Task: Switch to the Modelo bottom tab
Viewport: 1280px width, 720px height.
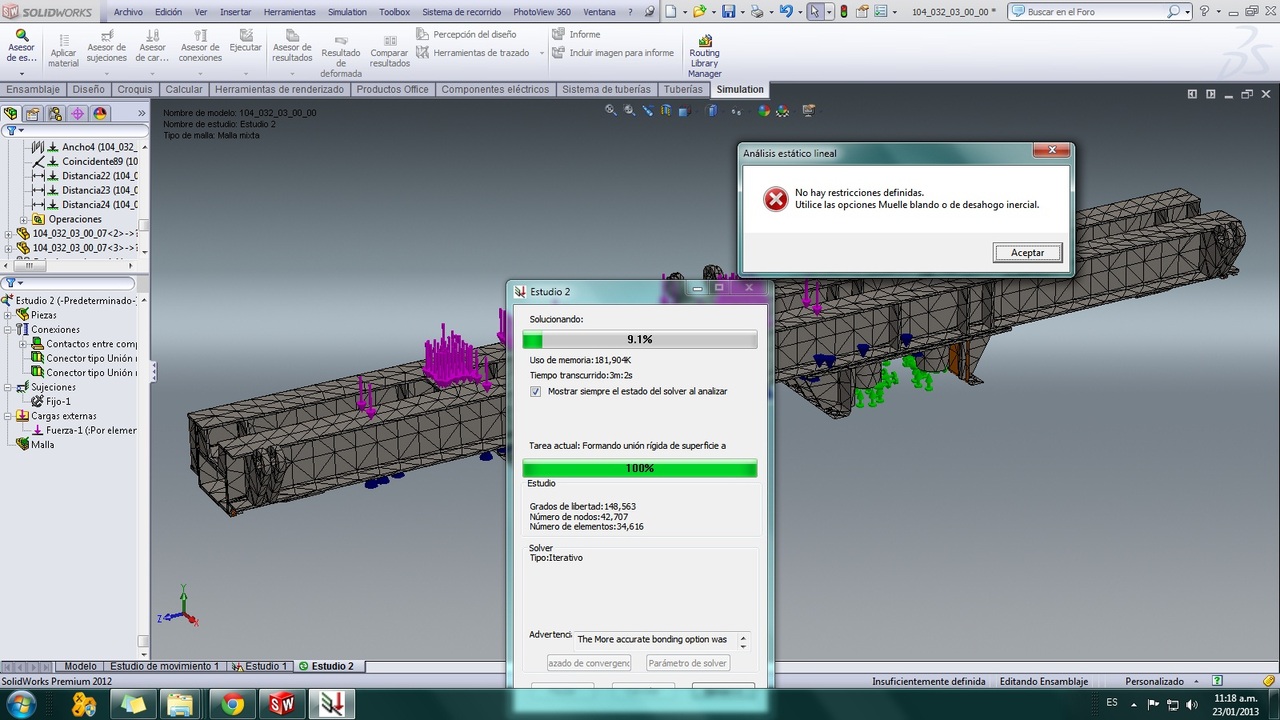Action: (80, 666)
